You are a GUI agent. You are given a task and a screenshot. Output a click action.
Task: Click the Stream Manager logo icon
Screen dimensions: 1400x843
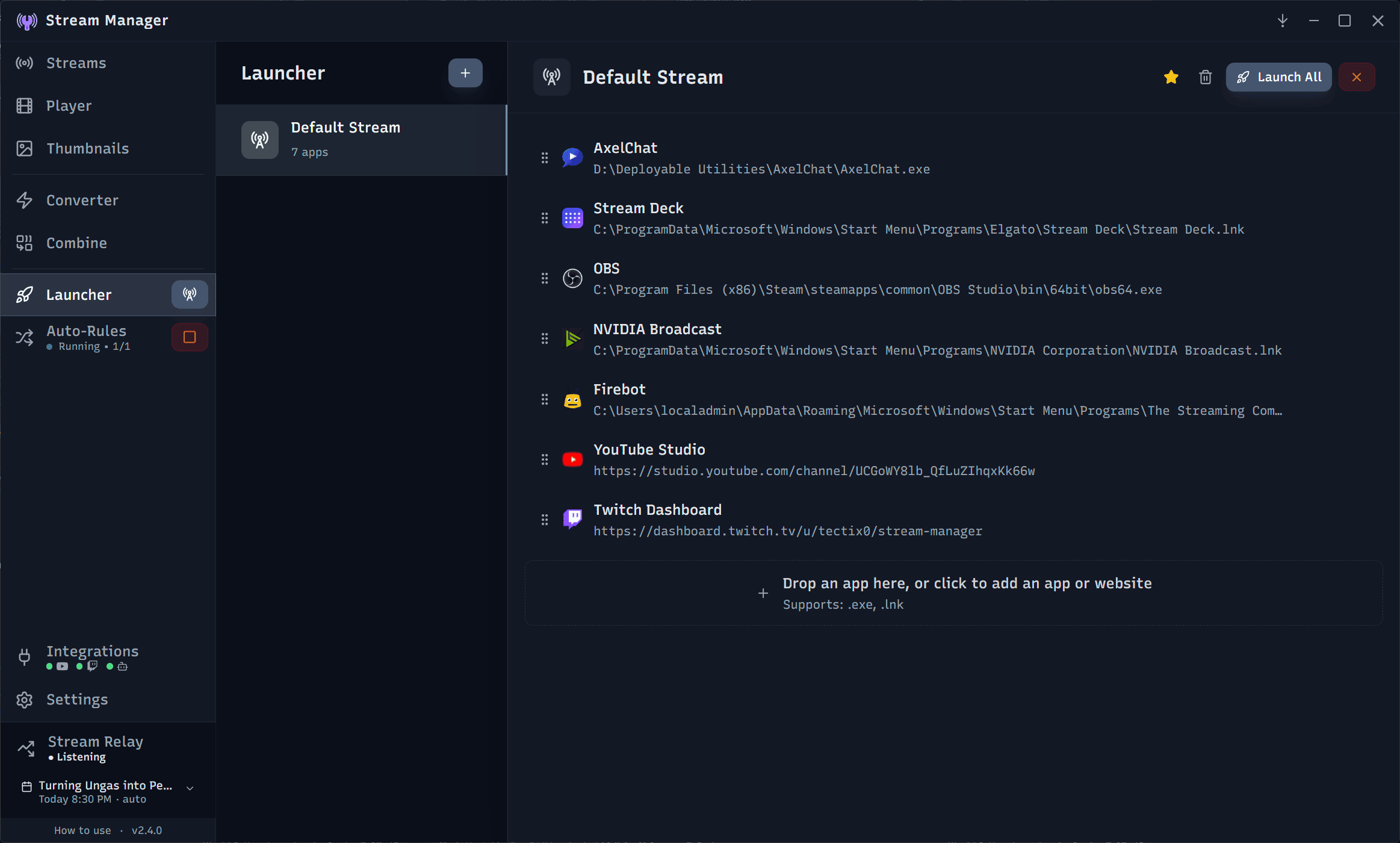pyautogui.click(x=27, y=21)
